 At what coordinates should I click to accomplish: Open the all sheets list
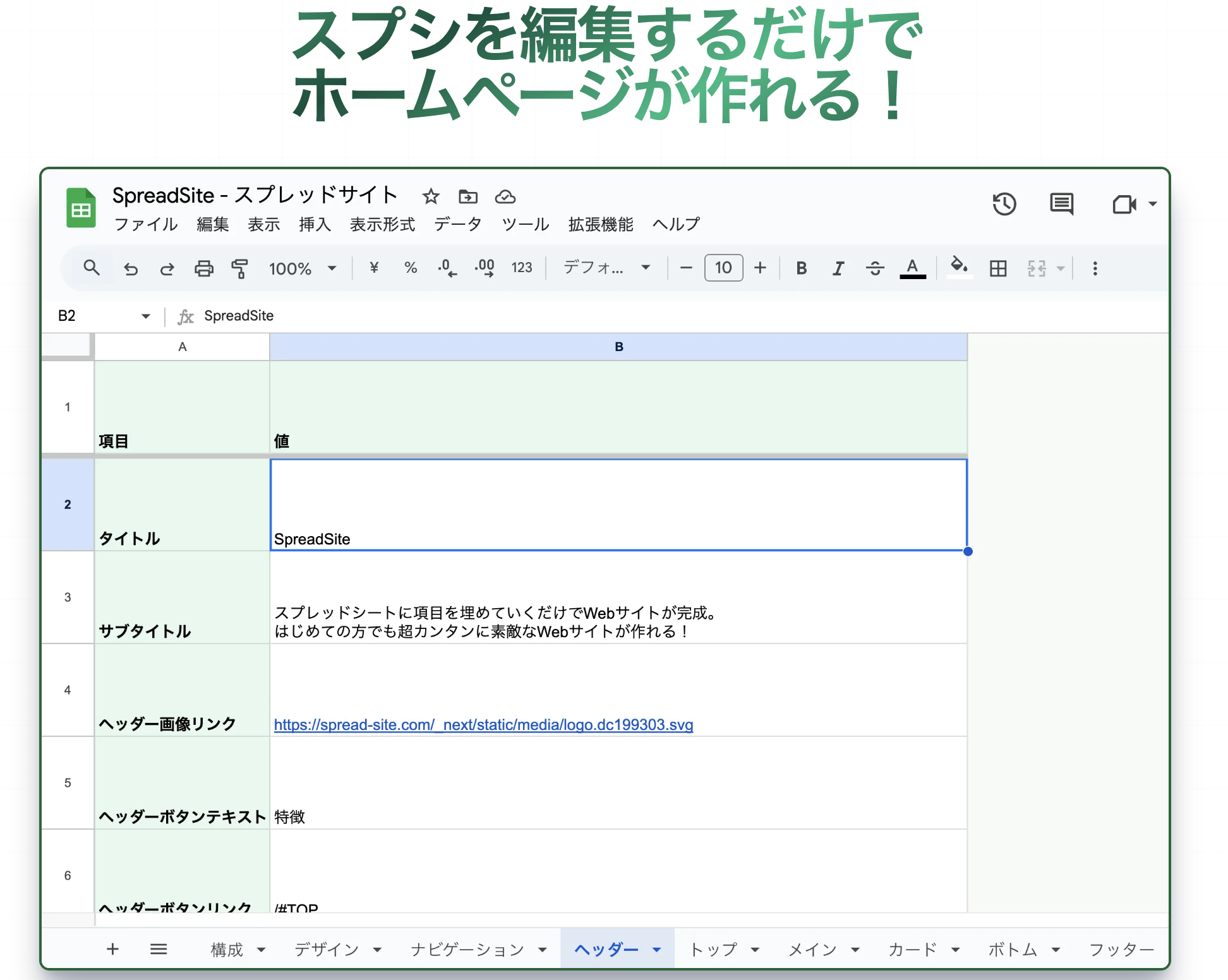tap(159, 949)
